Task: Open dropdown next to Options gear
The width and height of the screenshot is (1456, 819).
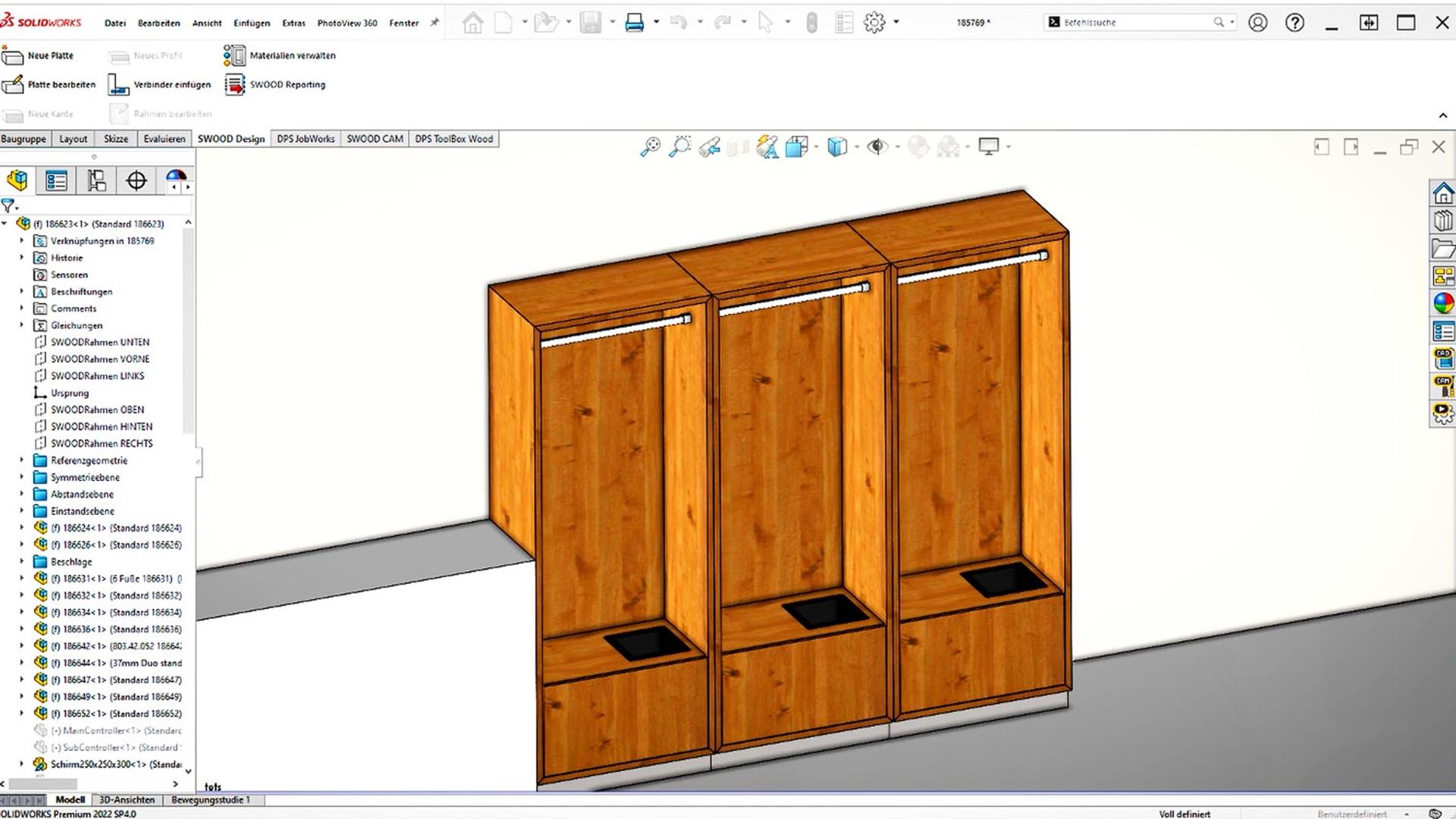Action: pos(896,23)
